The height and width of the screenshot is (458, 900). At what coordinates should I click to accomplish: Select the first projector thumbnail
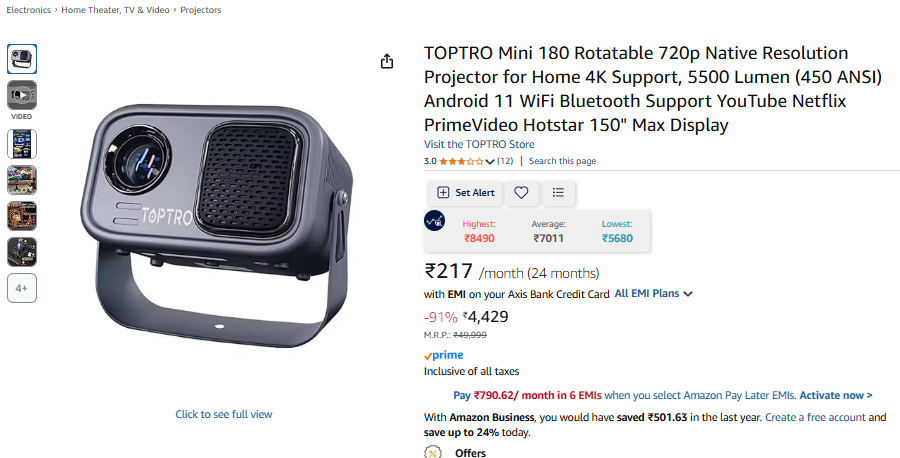pyautogui.click(x=22, y=59)
